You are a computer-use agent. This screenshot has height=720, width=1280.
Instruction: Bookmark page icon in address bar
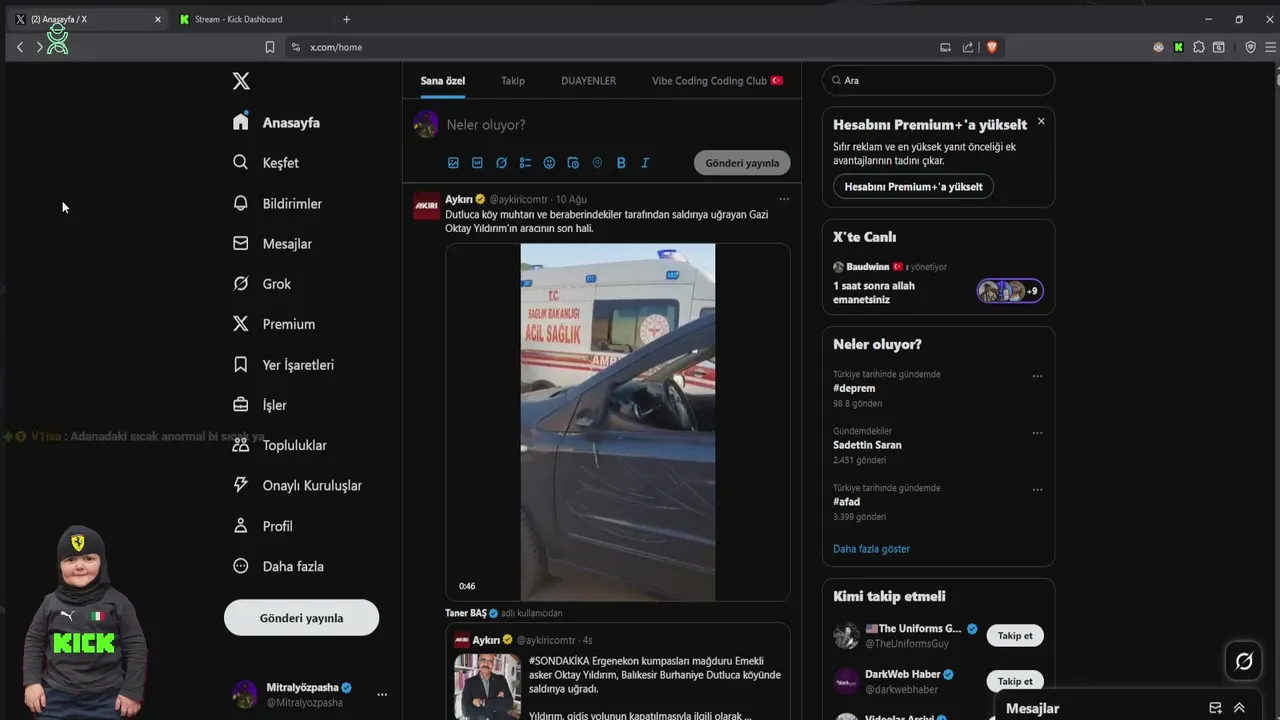(x=270, y=47)
